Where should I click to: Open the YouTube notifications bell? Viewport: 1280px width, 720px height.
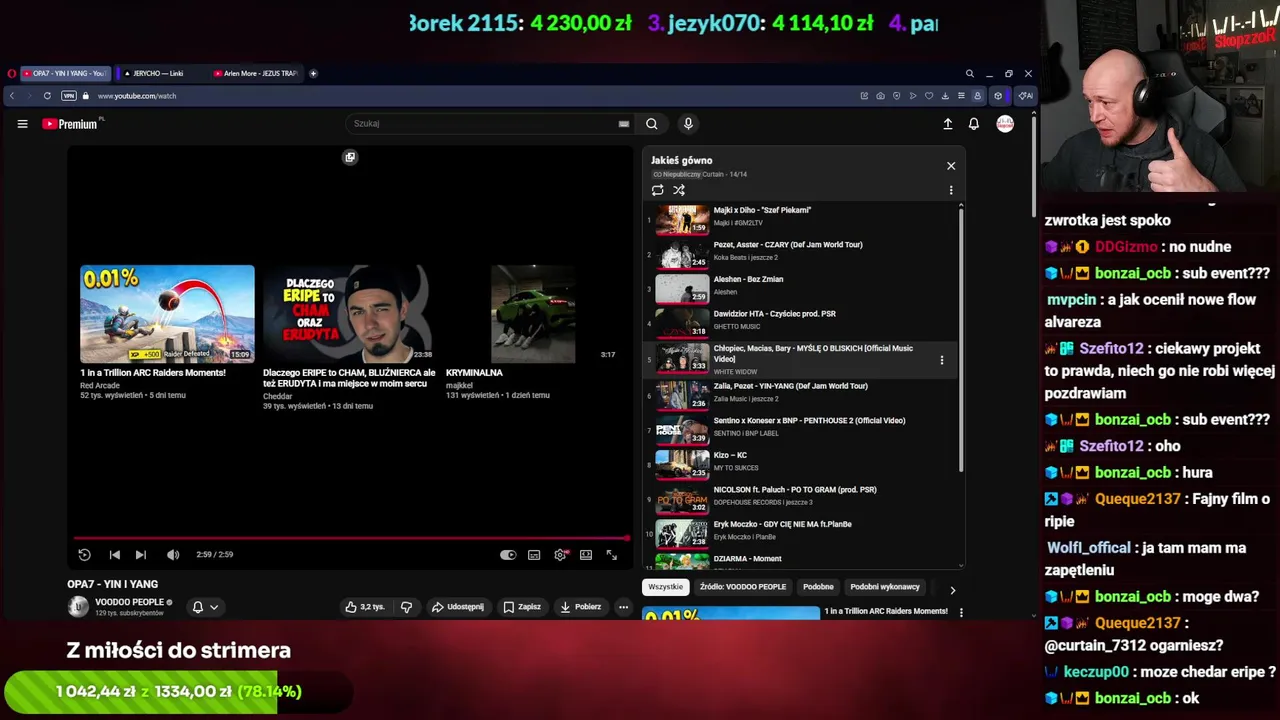974,124
